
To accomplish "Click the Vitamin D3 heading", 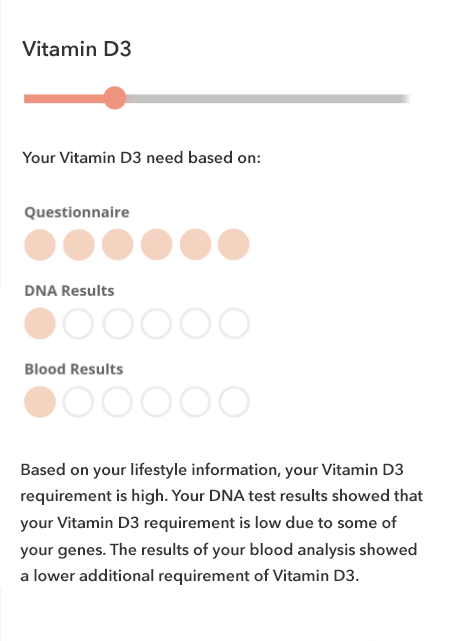I will click(77, 49).
